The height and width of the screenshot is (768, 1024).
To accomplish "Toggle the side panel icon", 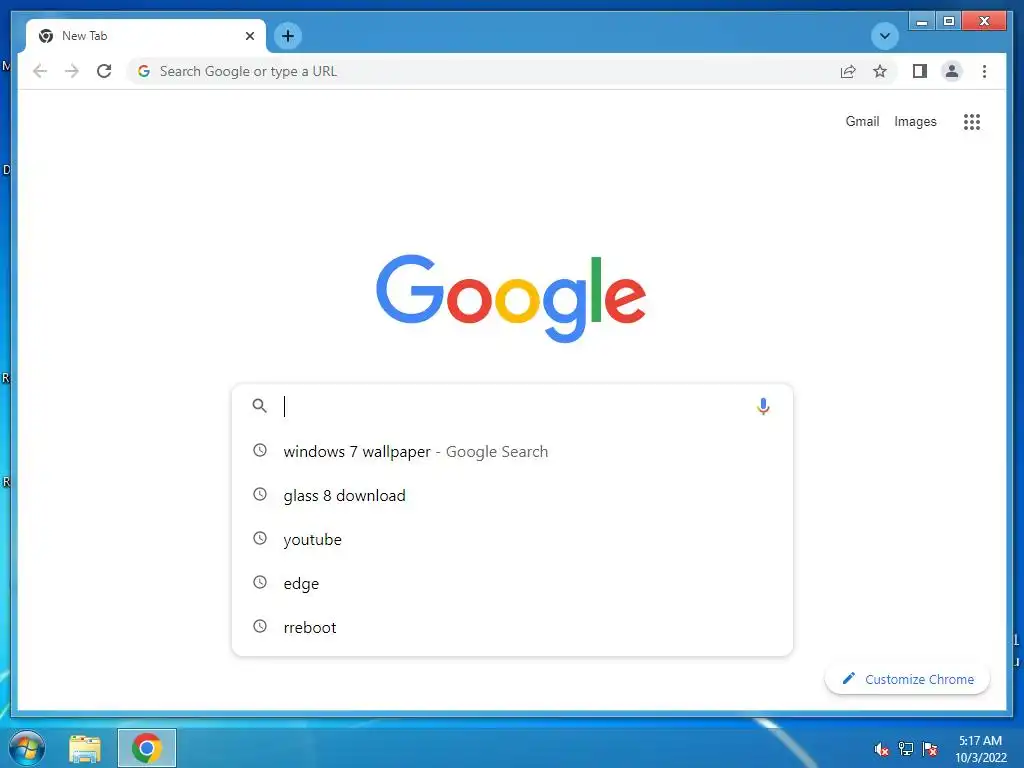I will (x=920, y=71).
